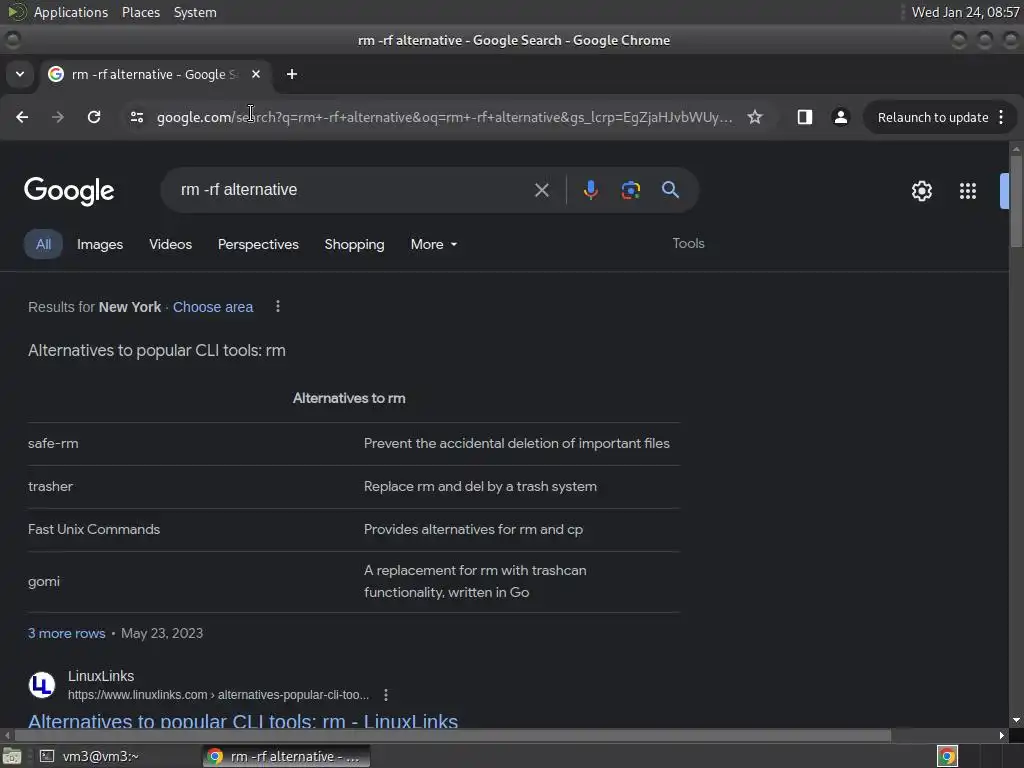
Task: Click the forward navigation arrow
Action: click(58, 117)
